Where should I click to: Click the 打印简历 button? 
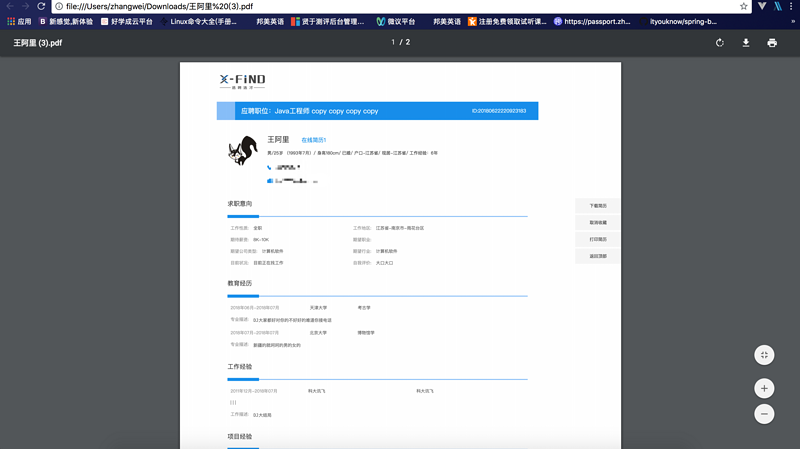click(x=598, y=240)
